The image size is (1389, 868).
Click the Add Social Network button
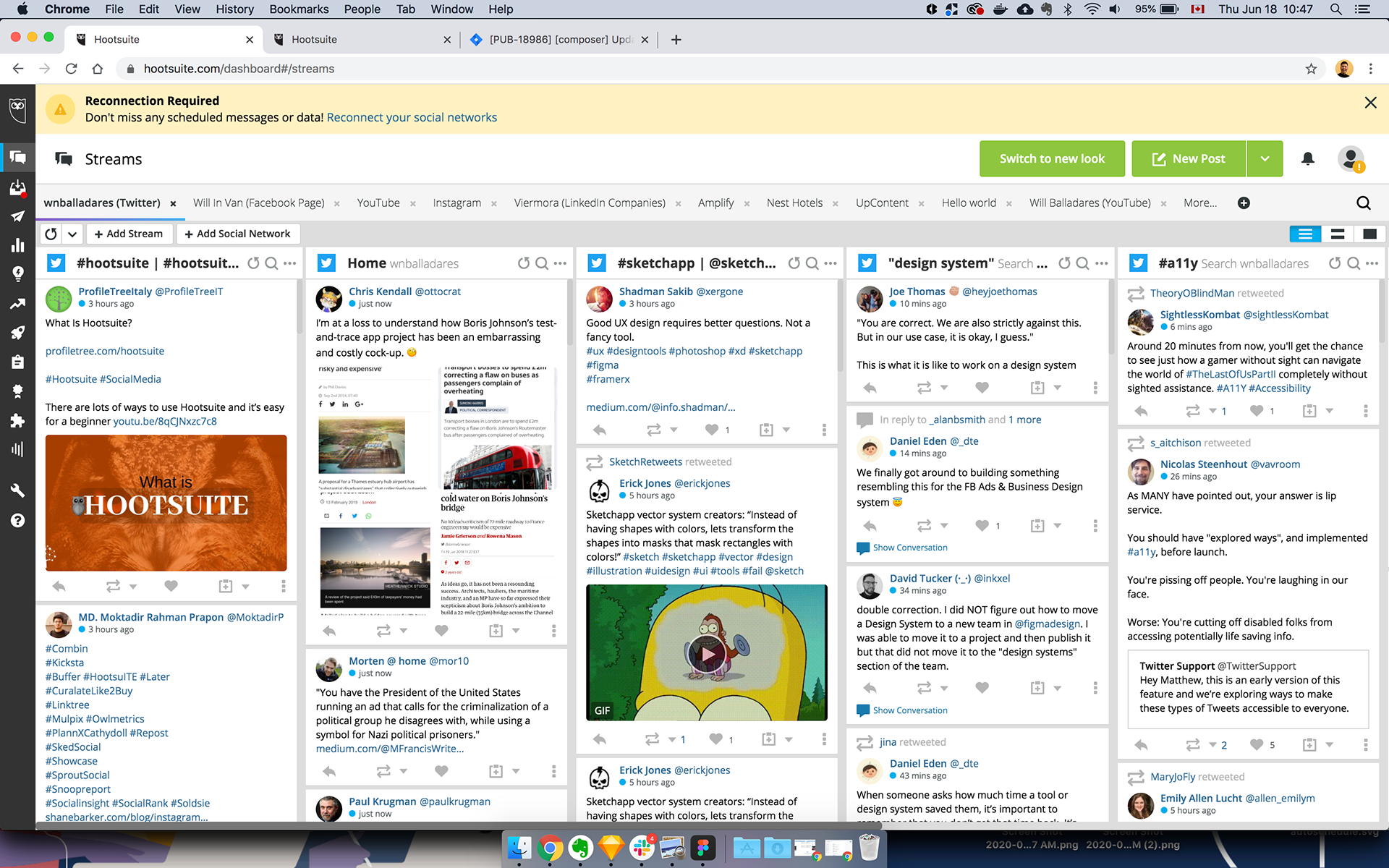[x=237, y=234]
